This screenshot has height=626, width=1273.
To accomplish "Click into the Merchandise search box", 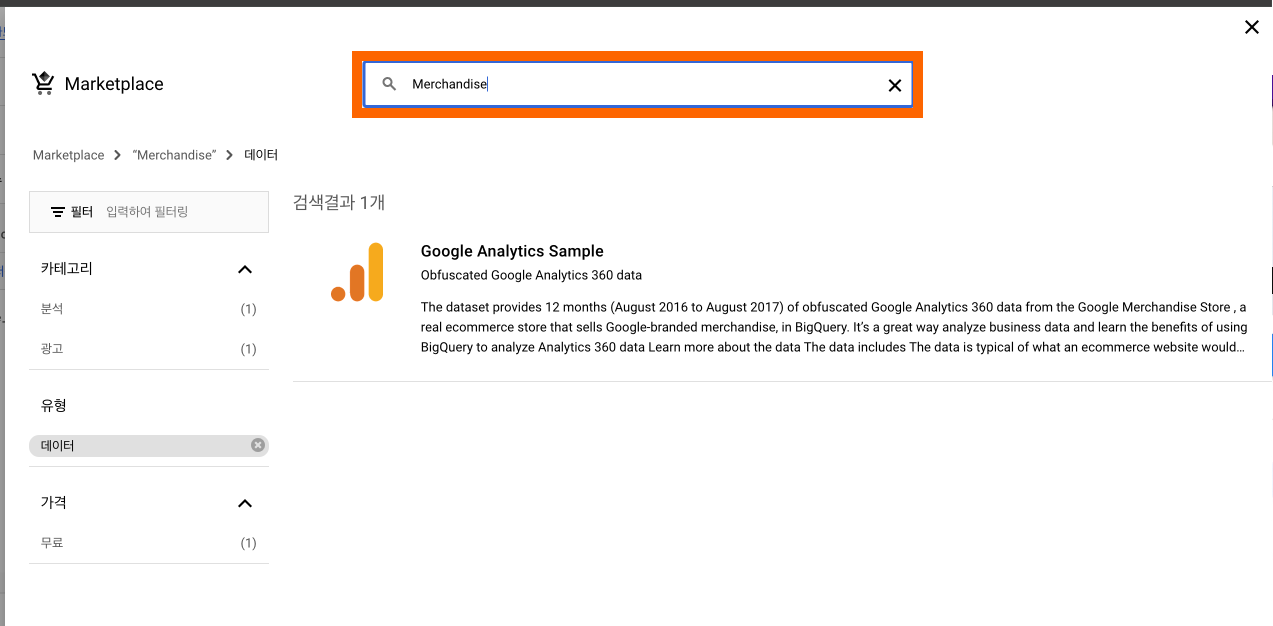I will point(638,85).
